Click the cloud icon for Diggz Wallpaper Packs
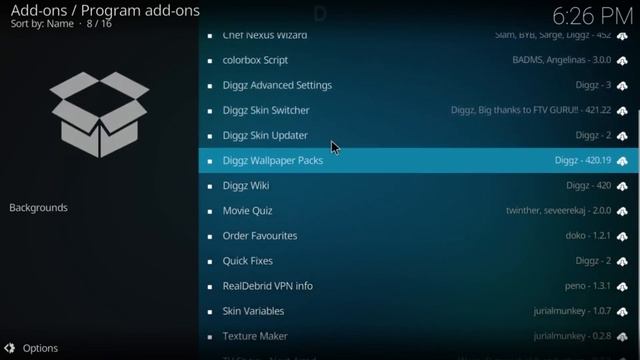 click(622, 161)
